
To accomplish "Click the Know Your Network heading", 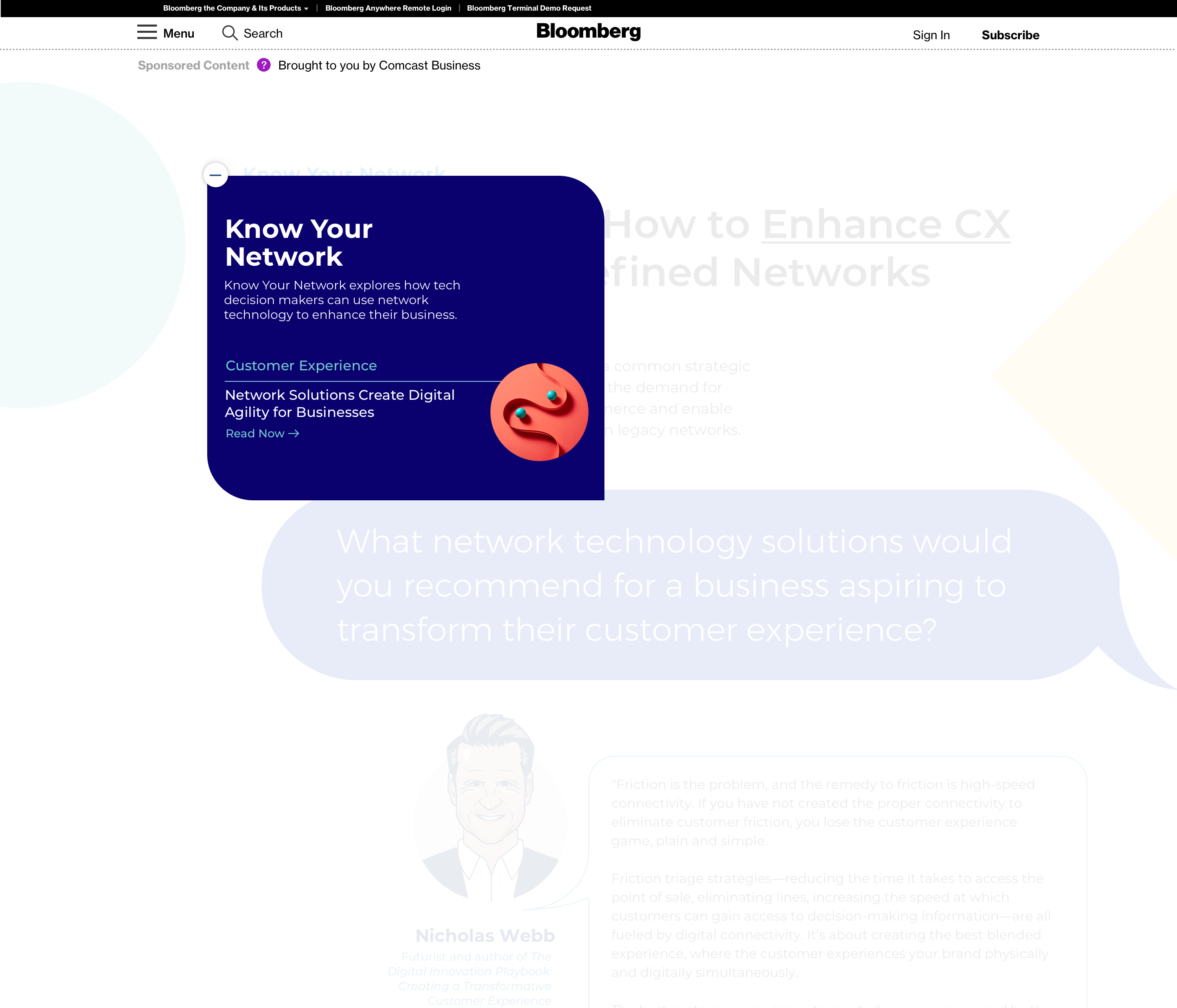I will tap(299, 243).
